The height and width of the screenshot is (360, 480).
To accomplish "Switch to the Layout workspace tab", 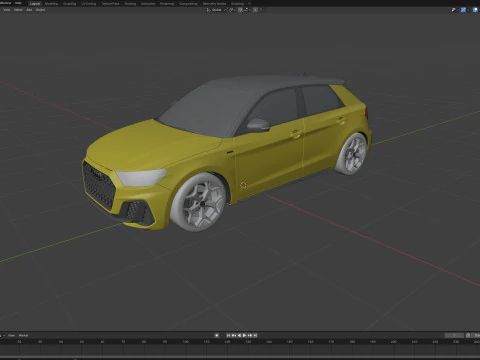I will [x=35, y=4].
